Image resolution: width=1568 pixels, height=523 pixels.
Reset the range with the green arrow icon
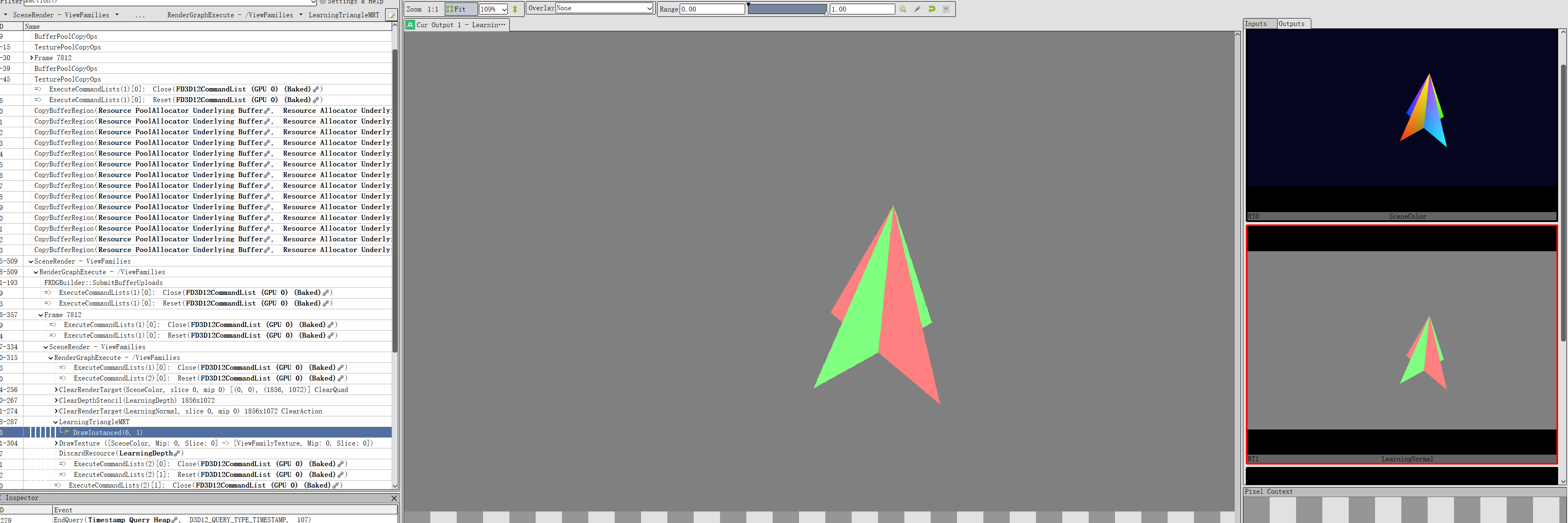(x=932, y=9)
